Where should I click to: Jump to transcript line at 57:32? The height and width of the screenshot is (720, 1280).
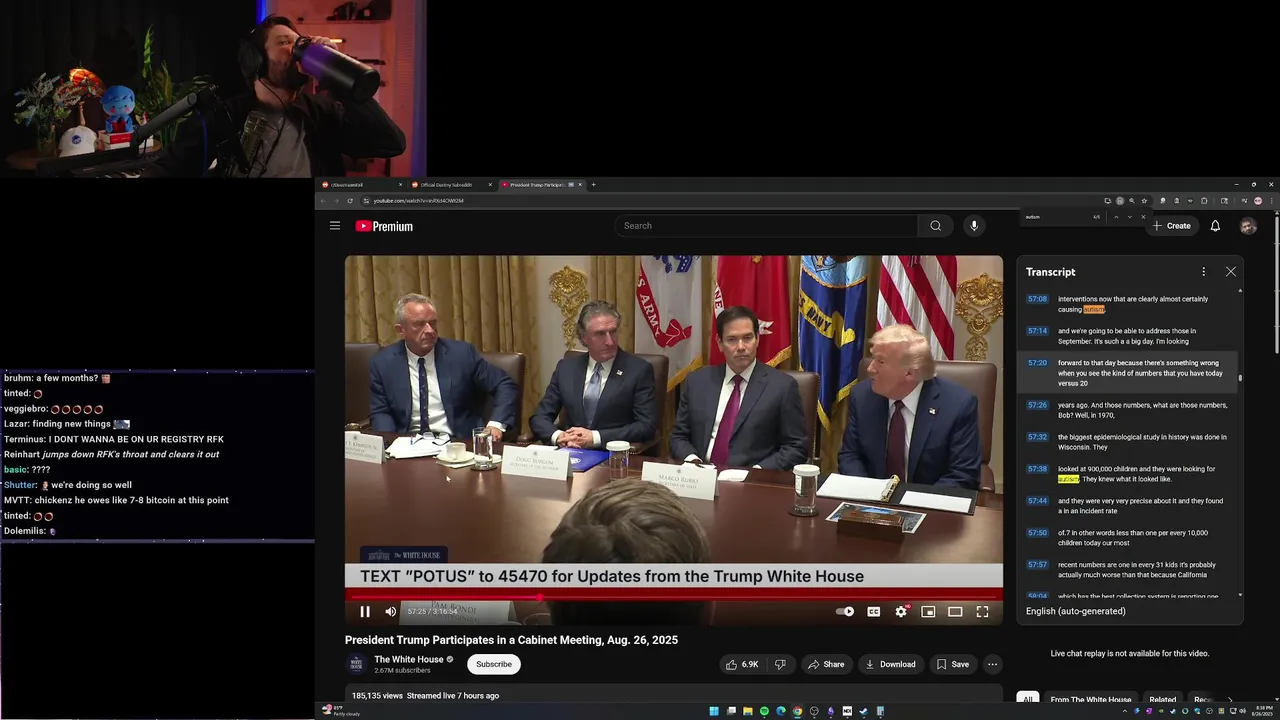point(1128,442)
